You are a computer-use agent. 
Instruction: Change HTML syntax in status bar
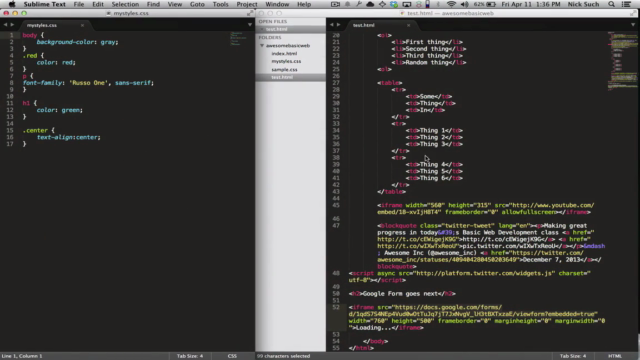pos(615,356)
